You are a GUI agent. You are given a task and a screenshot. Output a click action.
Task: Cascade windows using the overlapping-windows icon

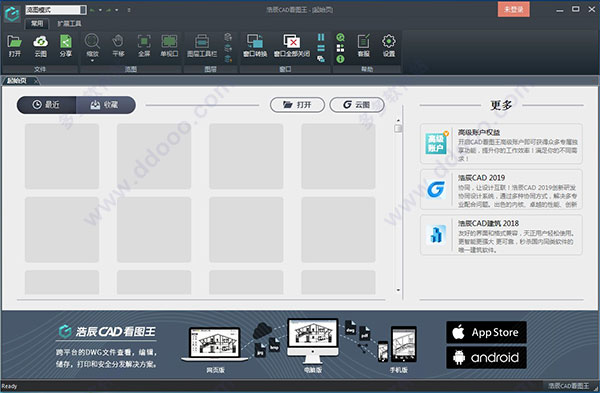pyautogui.click(x=321, y=59)
